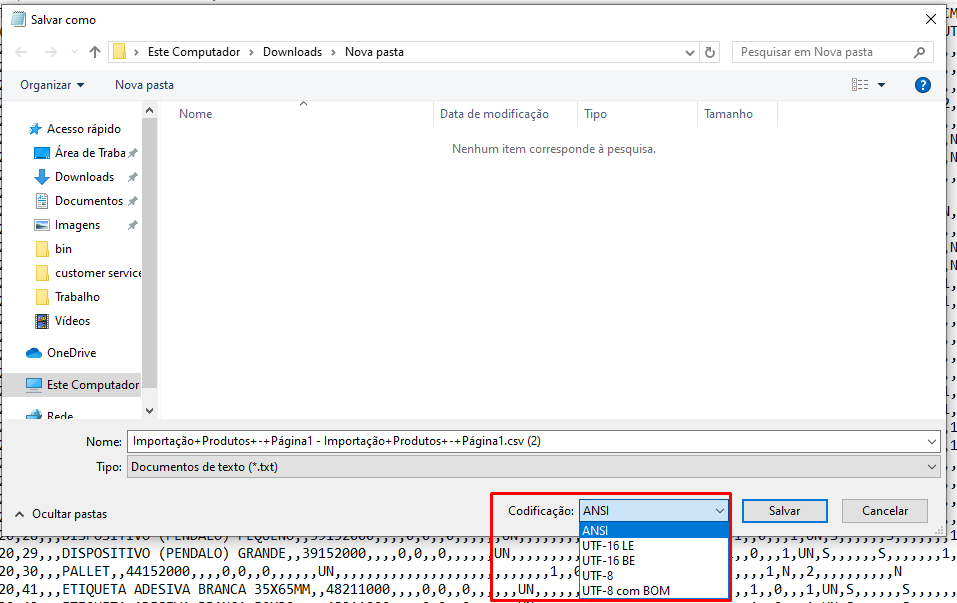Collapse the Codificação combo box

[653, 510]
